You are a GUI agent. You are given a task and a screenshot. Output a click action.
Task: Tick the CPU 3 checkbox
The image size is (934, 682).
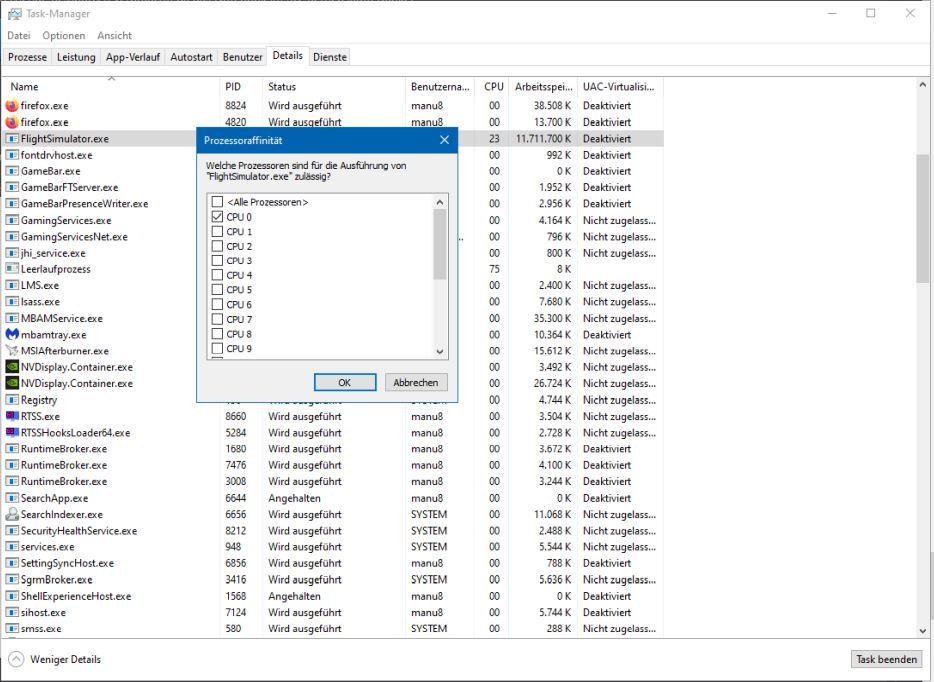click(x=217, y=261)
